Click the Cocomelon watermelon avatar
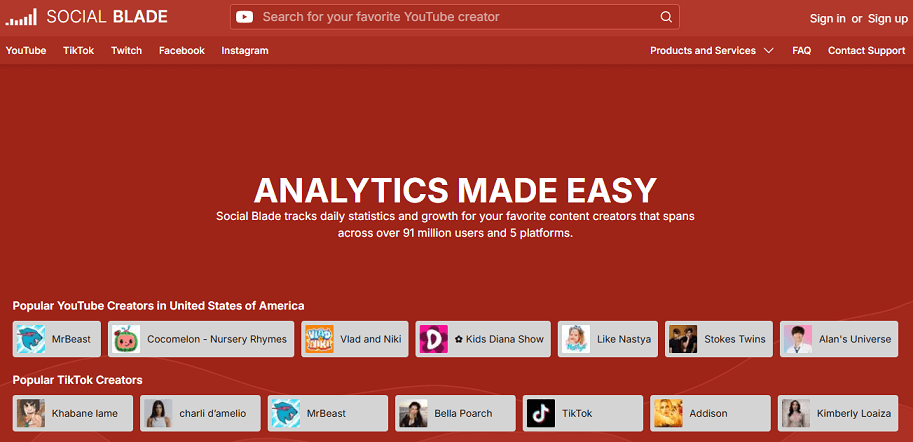 126,339
